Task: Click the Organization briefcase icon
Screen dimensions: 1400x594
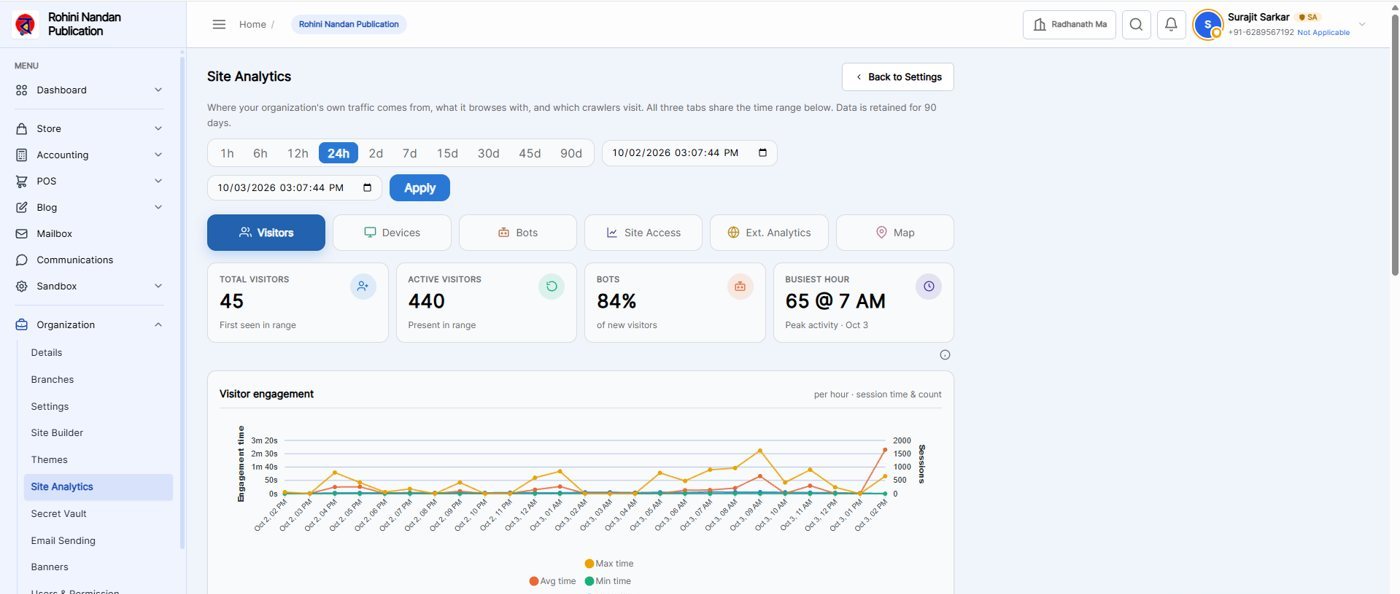Action: click(x=22, y=325)
